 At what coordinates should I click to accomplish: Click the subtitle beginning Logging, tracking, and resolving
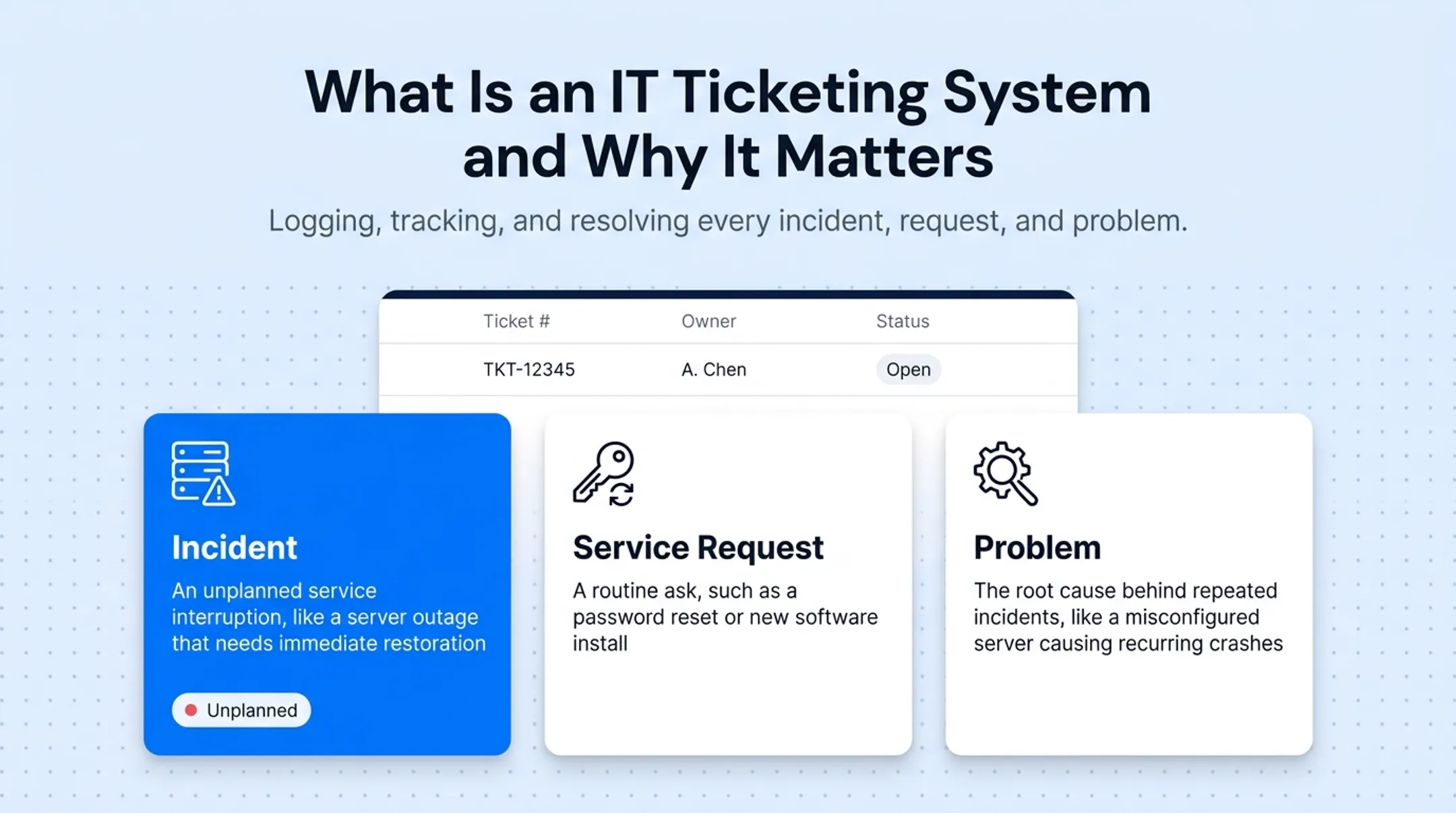tap(728, 221)
